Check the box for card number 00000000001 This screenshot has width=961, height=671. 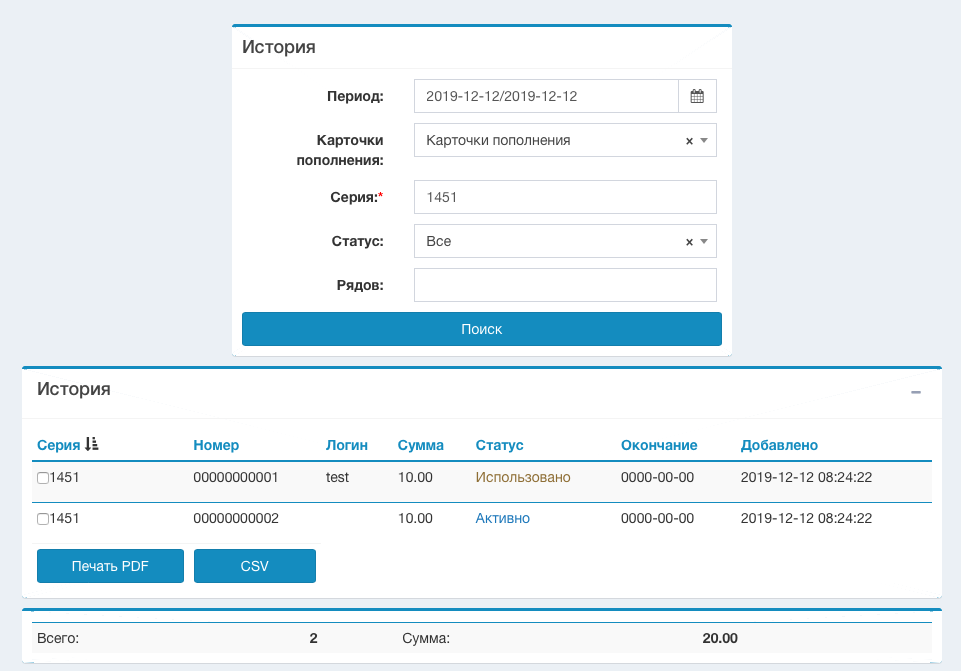43,478
